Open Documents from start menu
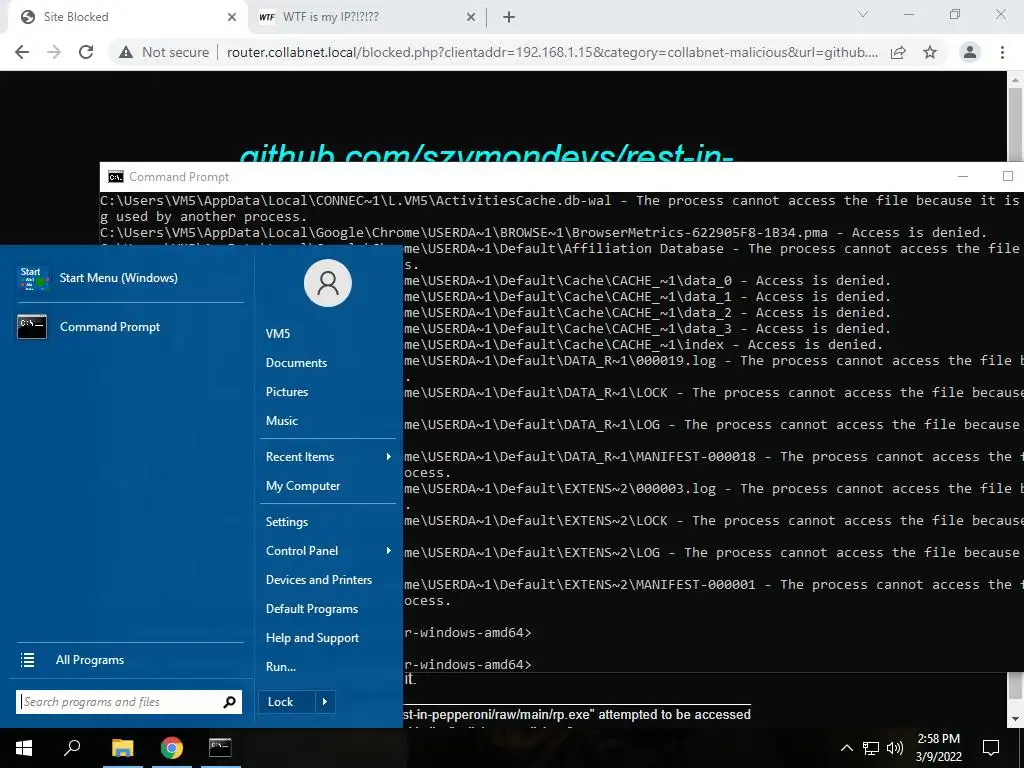This screenshot has width=1024, height=768. [296, 362]
